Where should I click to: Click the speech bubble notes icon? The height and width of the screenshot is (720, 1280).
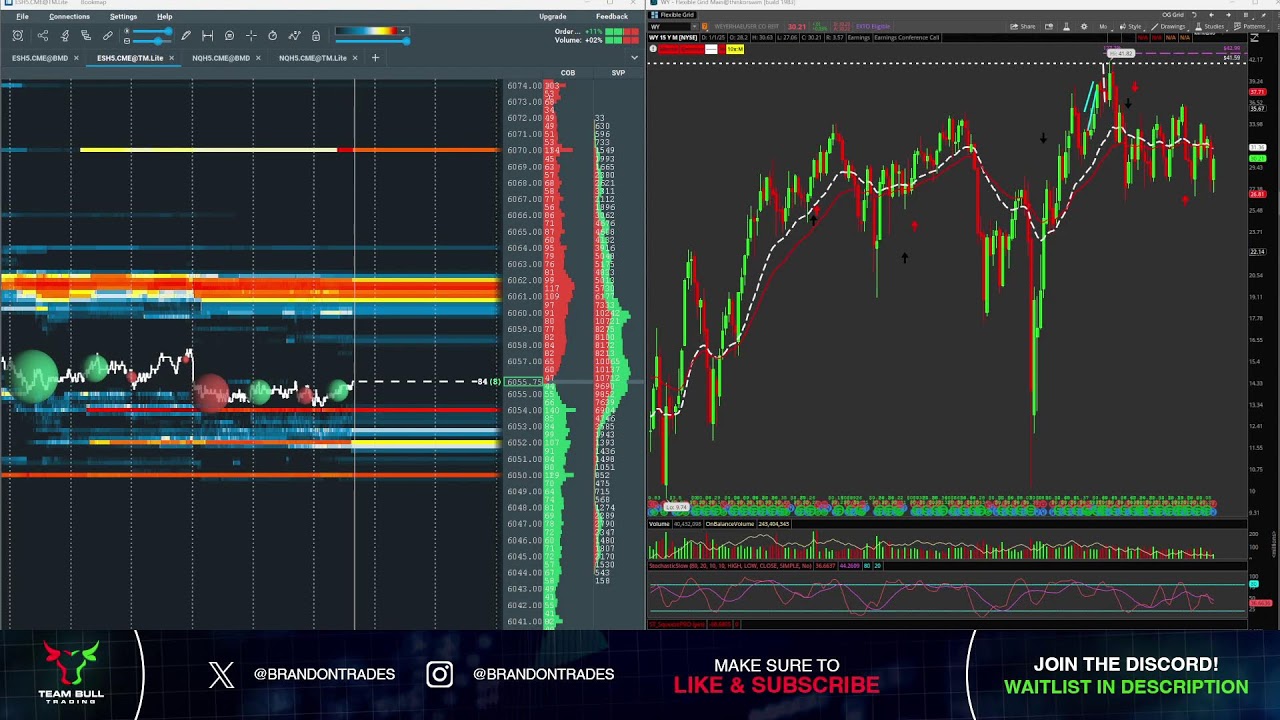tap(229, 36)
